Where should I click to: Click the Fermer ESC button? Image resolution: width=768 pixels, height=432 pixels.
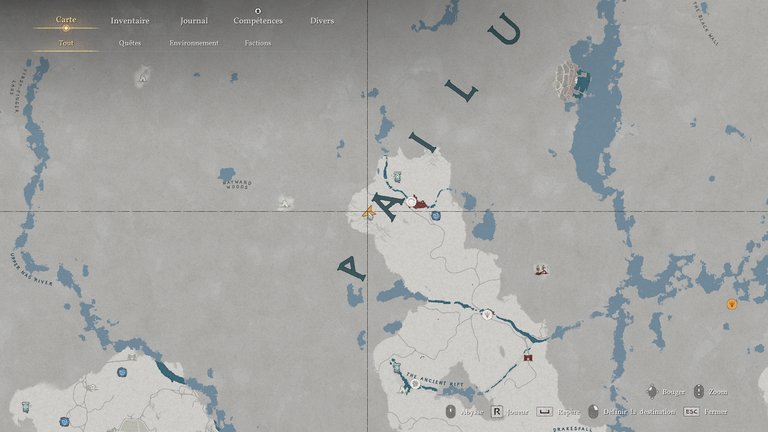pyautogui.click(x=705, y=411)
